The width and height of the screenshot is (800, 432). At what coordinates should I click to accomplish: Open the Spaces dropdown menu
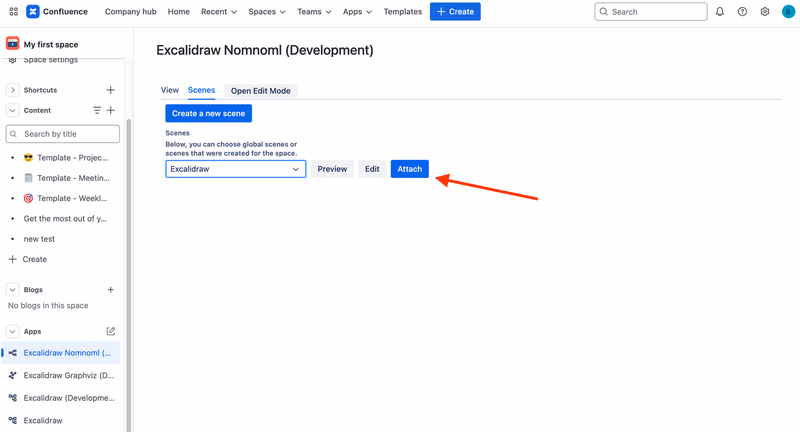click(267, 12)
